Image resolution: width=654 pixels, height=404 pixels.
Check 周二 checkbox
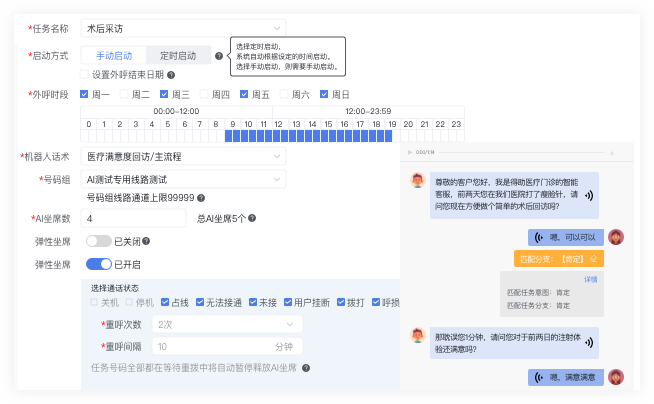124,94
